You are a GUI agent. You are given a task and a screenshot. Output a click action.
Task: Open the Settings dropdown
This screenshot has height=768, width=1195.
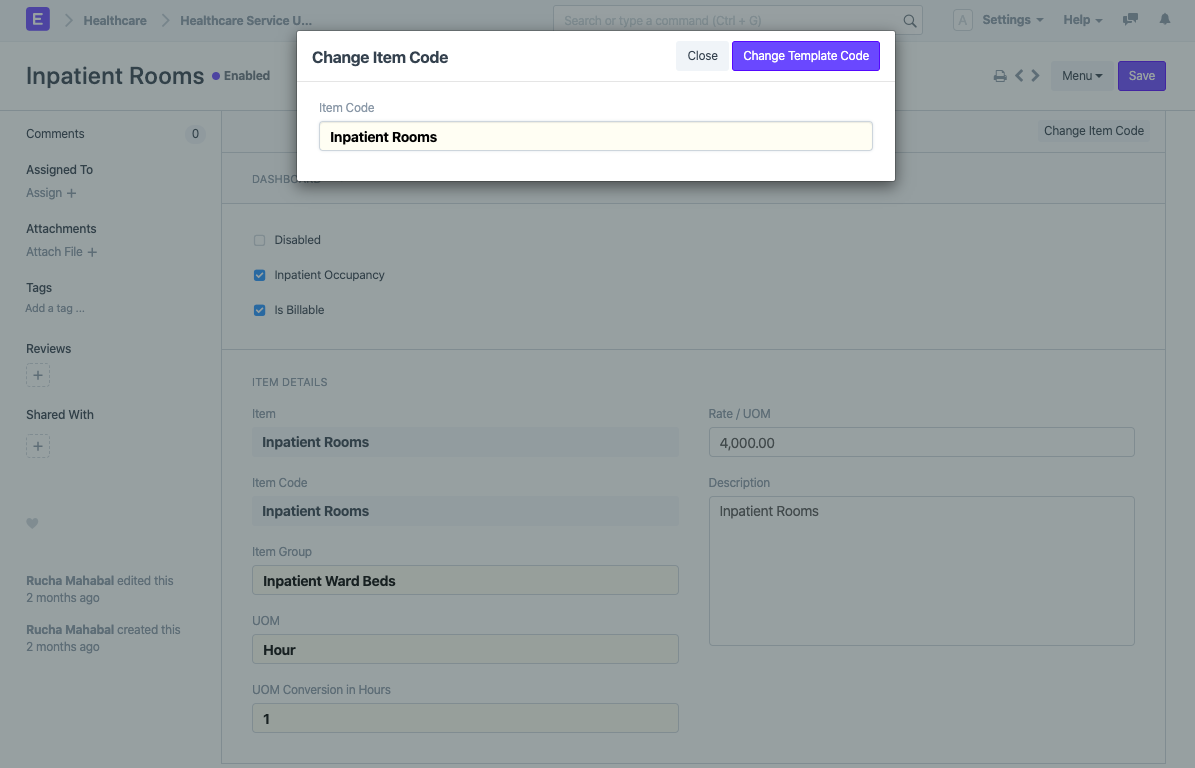pos(1012,20)
